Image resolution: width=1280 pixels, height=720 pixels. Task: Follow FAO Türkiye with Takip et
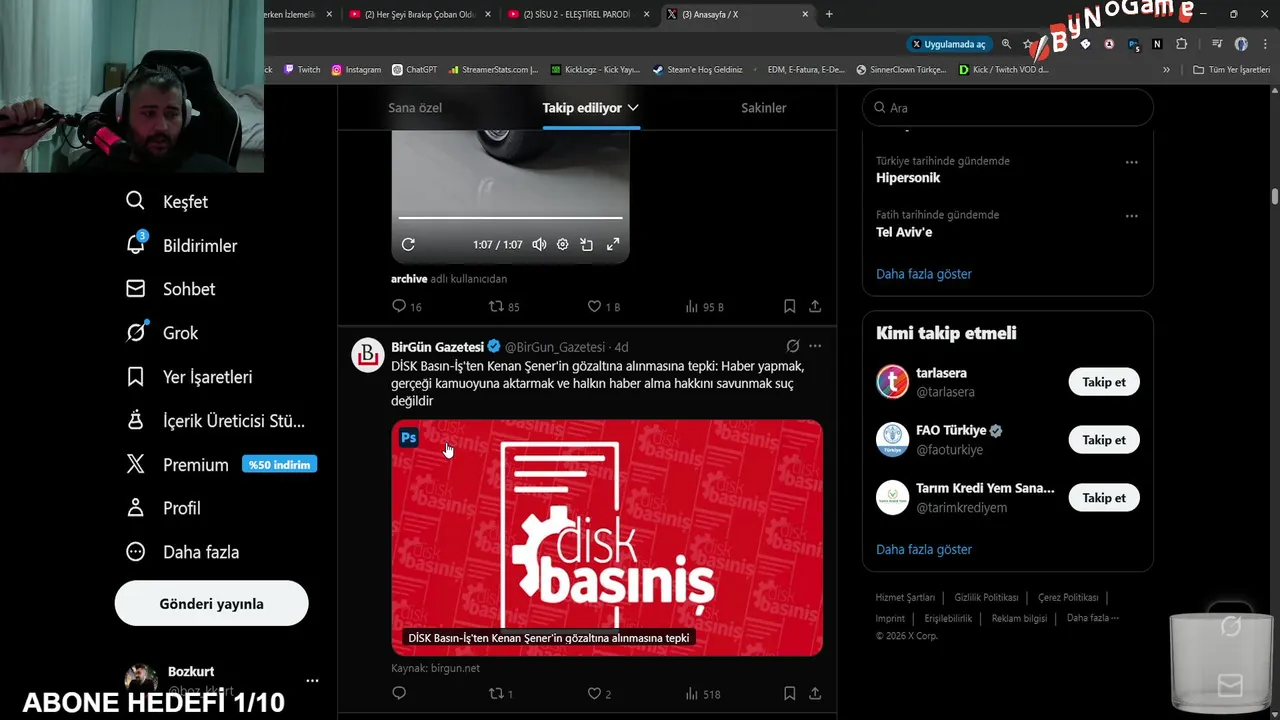pyautogui.click(x=1104, y=440)
